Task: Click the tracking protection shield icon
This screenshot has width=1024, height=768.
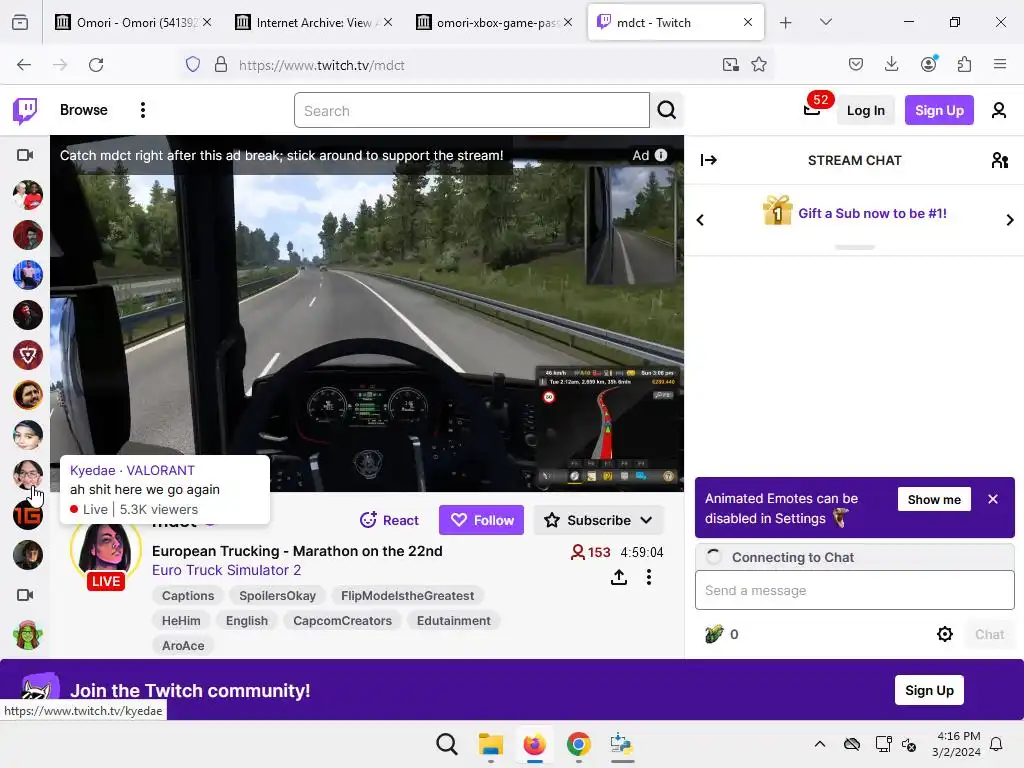Action: (193, 65)
